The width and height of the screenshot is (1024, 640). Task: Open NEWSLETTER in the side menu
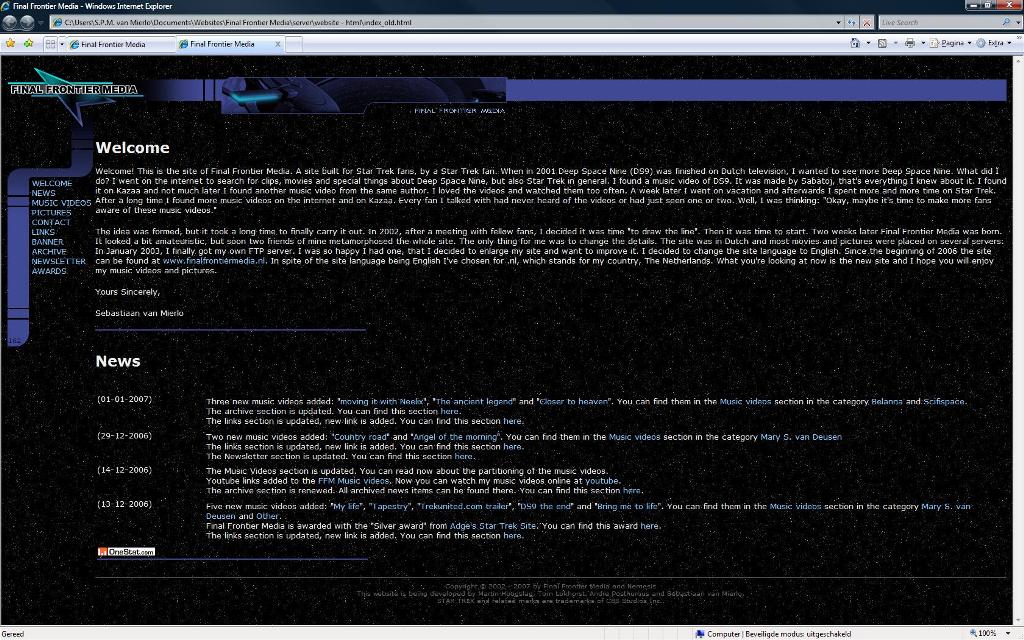[x=59, y=261]
